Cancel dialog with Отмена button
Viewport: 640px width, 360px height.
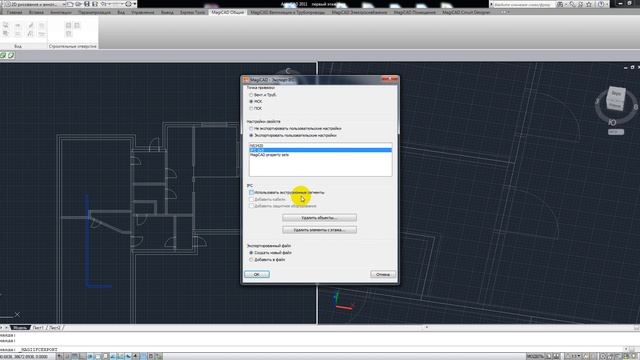click(383, 274)
